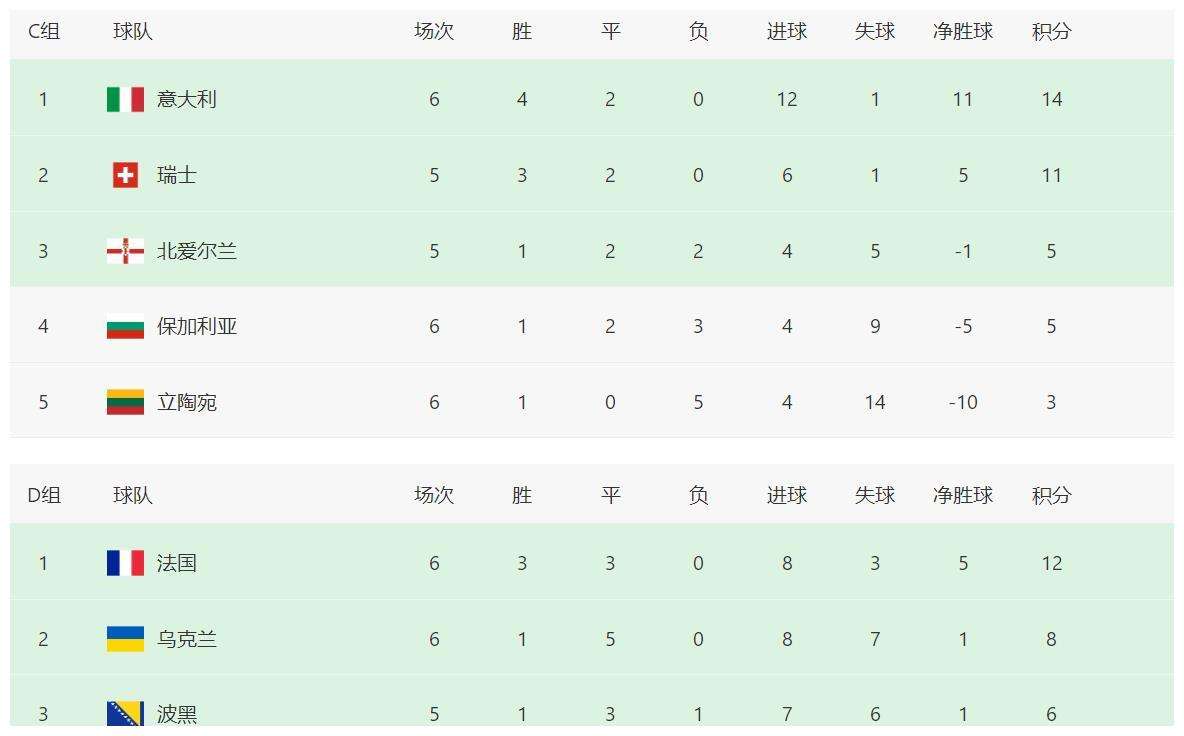1184x736 pixels.
Task: Click Italy's points value 14
Action: (1052, 99)
